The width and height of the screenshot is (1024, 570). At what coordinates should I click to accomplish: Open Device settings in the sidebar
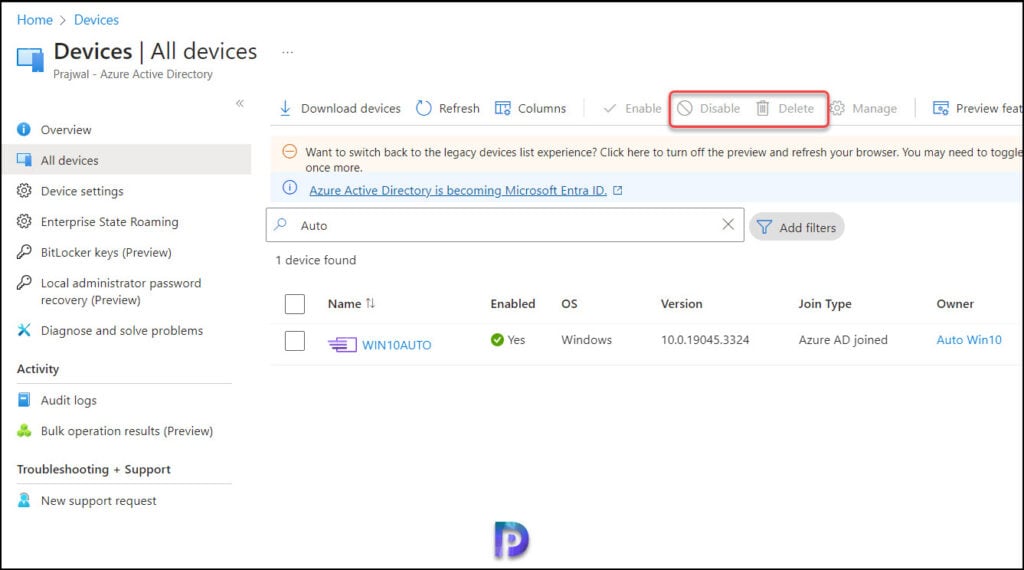click(x=82, y=191)
